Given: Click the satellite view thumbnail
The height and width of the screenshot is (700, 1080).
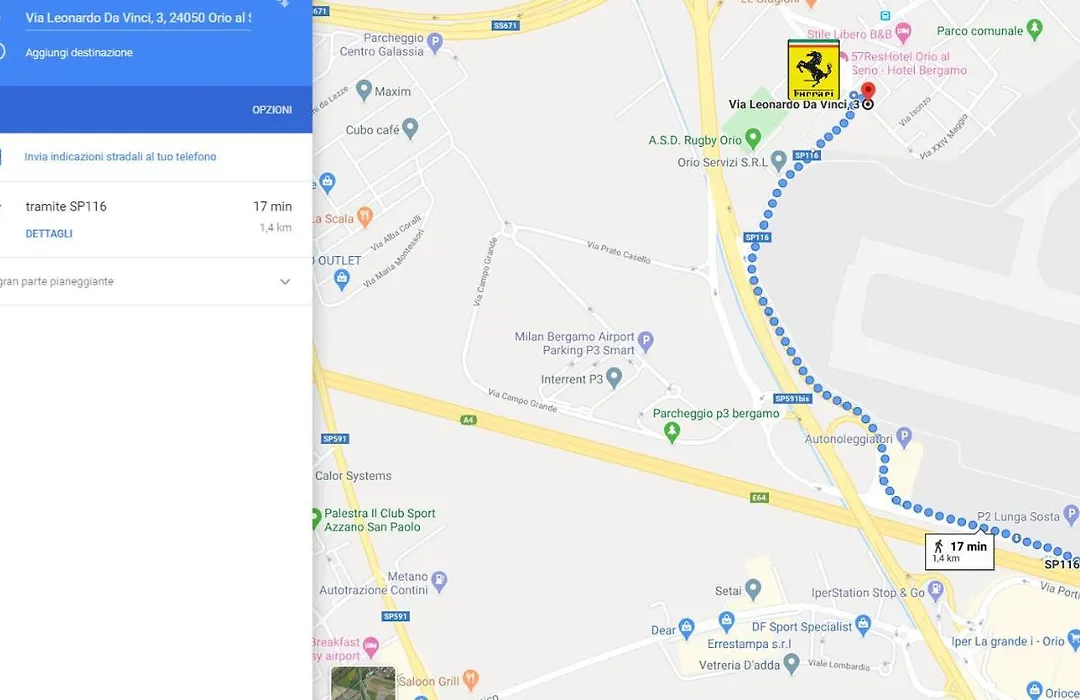Looking at the screenshot, I should pos(363,683).
